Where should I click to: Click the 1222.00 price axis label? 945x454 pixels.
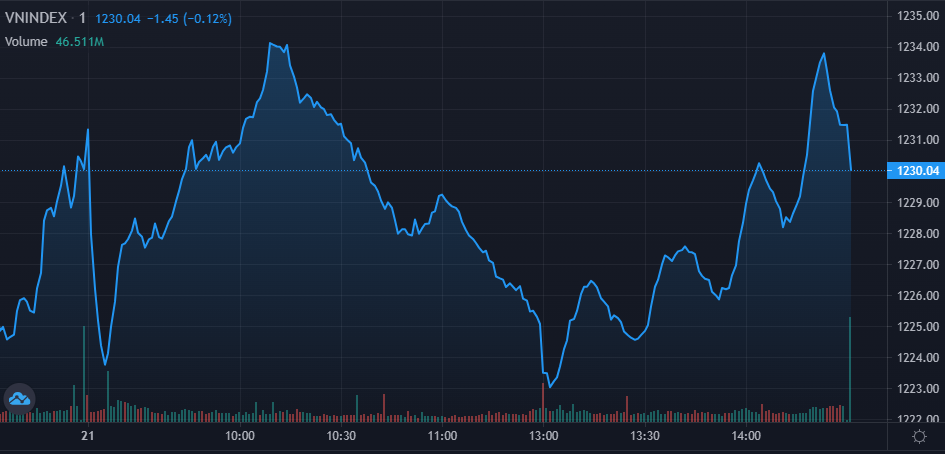[917, 419]
